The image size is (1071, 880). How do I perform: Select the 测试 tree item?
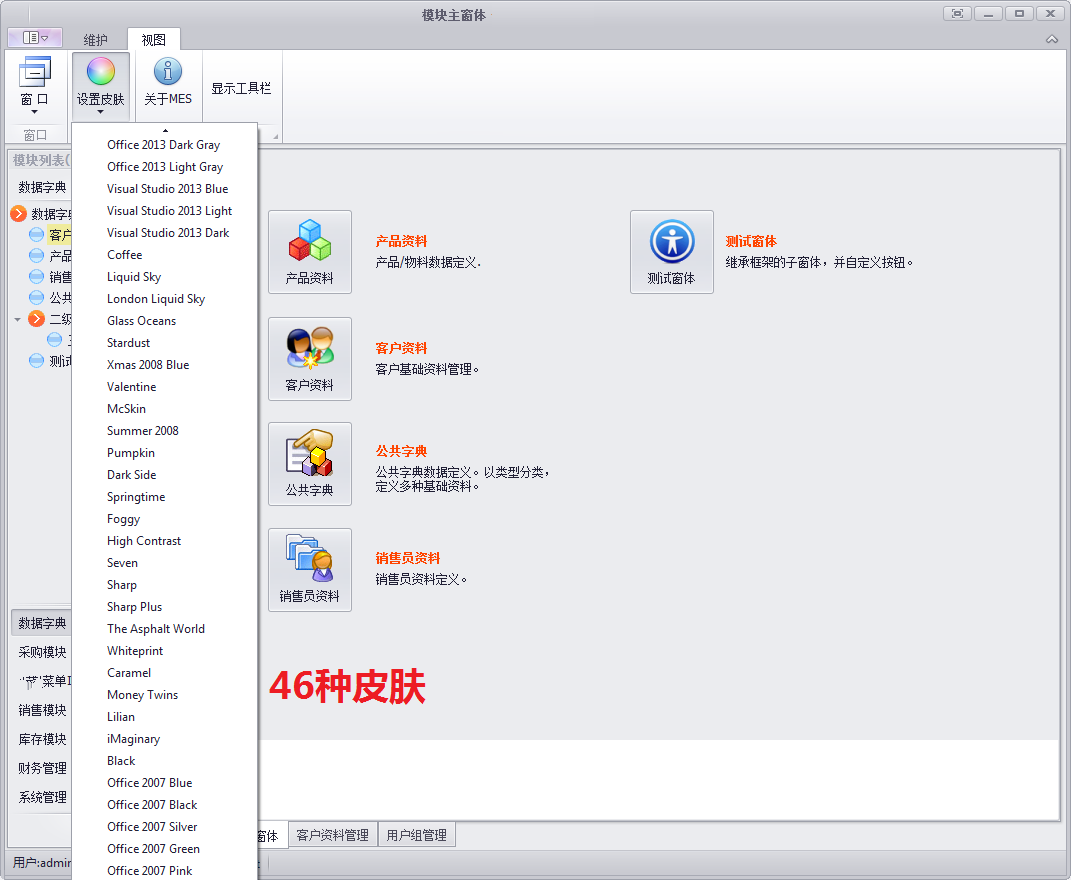[x=60, y=361]
